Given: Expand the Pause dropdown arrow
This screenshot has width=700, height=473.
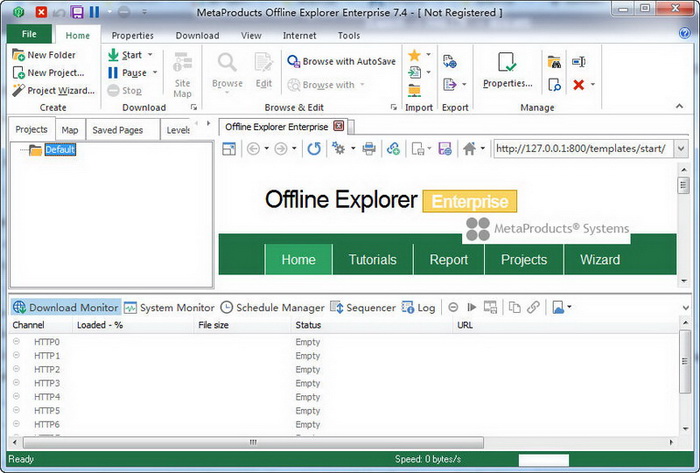Looking at the screenshot, I should (155, 72).
